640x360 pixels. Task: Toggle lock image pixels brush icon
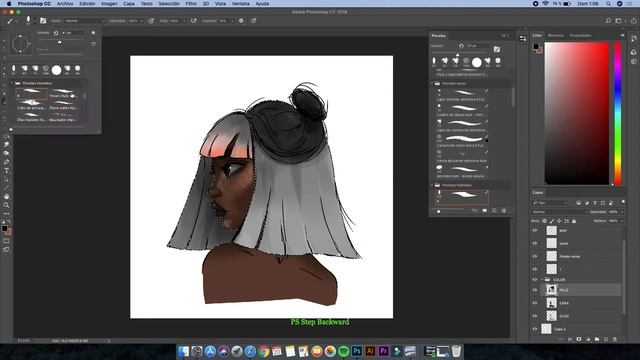552,221
